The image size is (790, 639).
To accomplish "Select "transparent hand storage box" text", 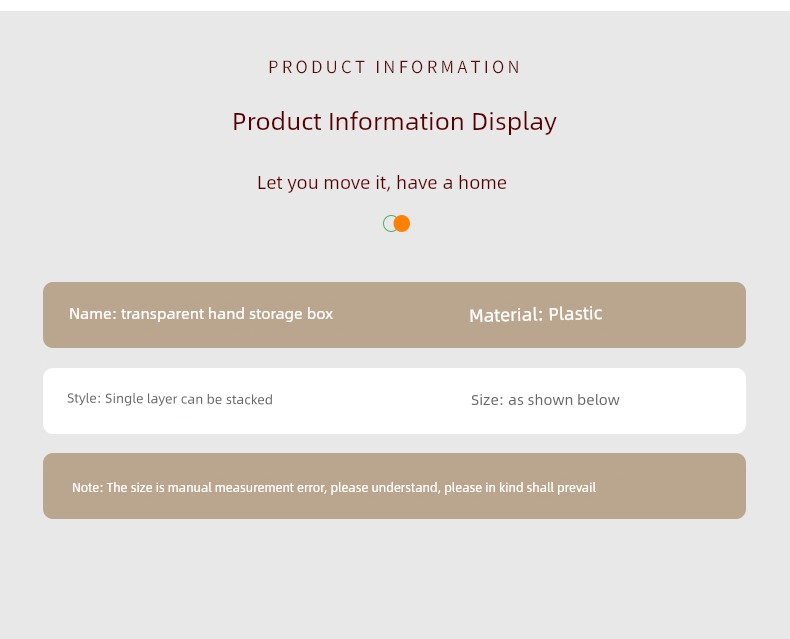I will tap(227, 314).
